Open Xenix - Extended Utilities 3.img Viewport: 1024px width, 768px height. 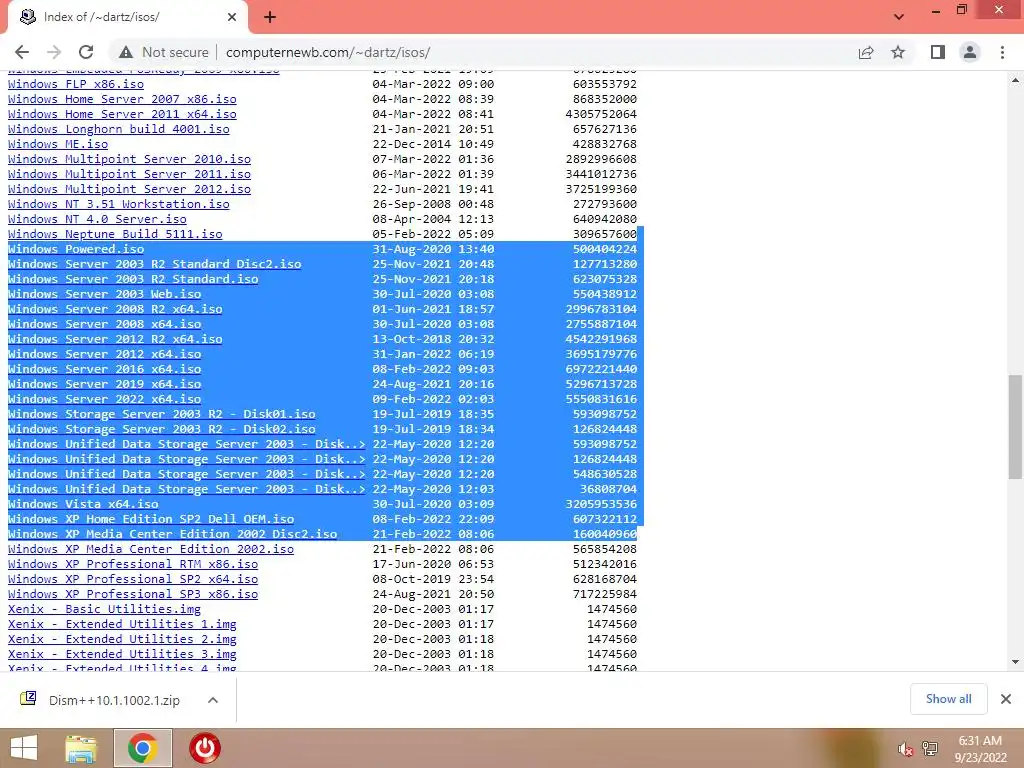[x=122, y=654]
